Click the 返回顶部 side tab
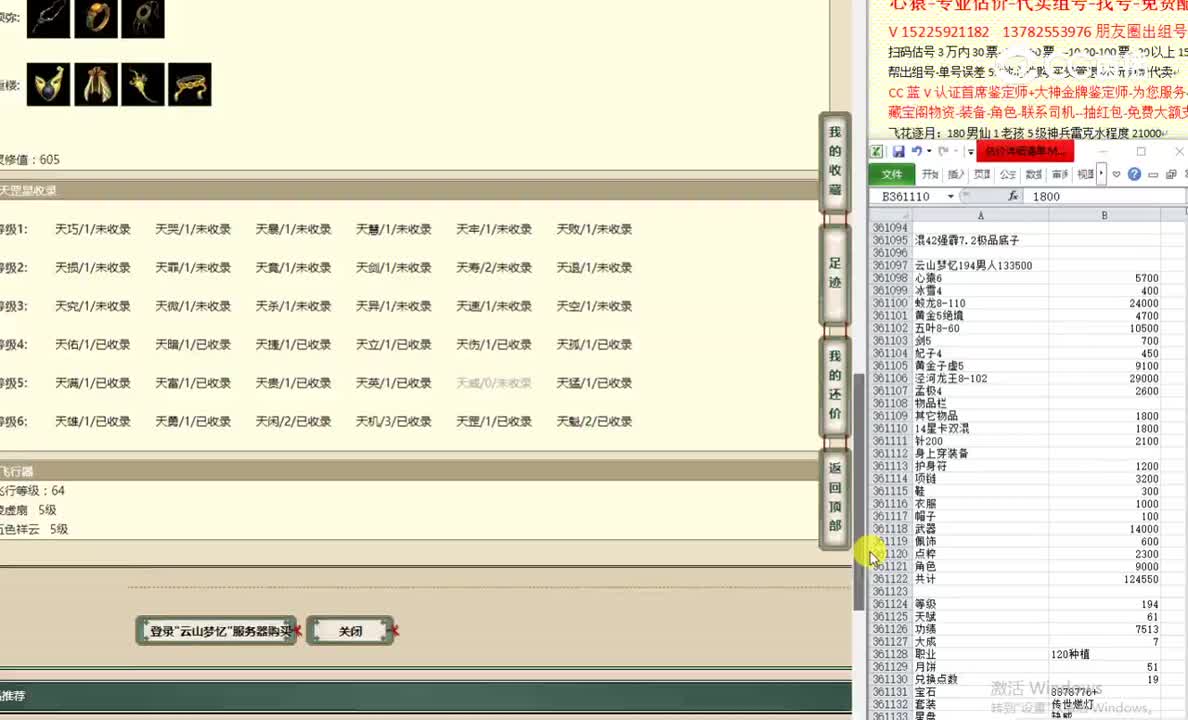The image size is (1188, 720). tap(835, 497)
